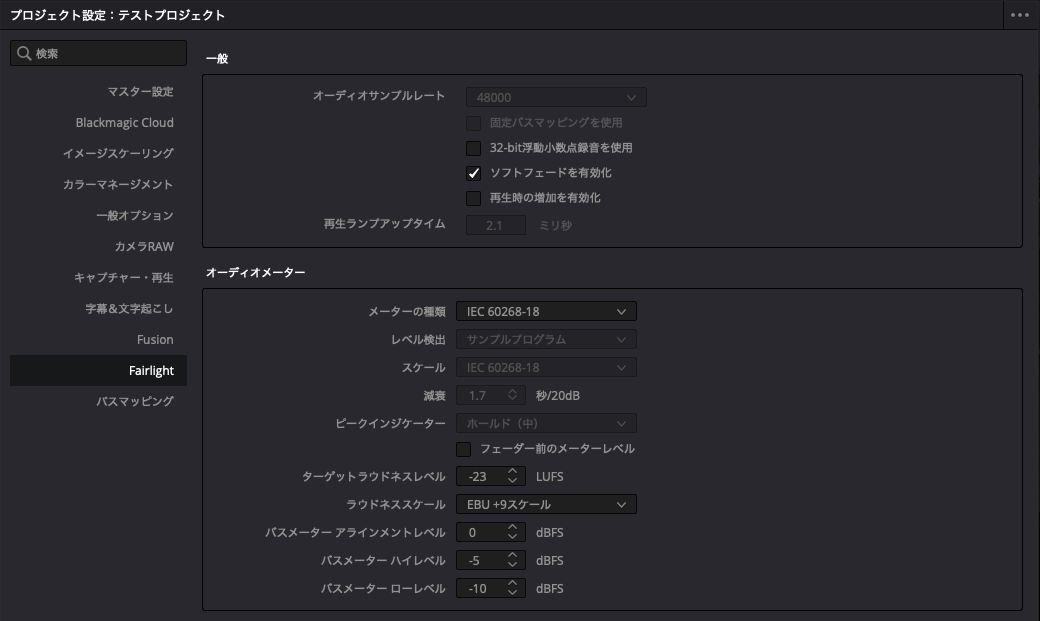1040x621 pixels.
Task: Enable 再生時の増加を有効化 checkbox
Action: click(x=474, y=198)
